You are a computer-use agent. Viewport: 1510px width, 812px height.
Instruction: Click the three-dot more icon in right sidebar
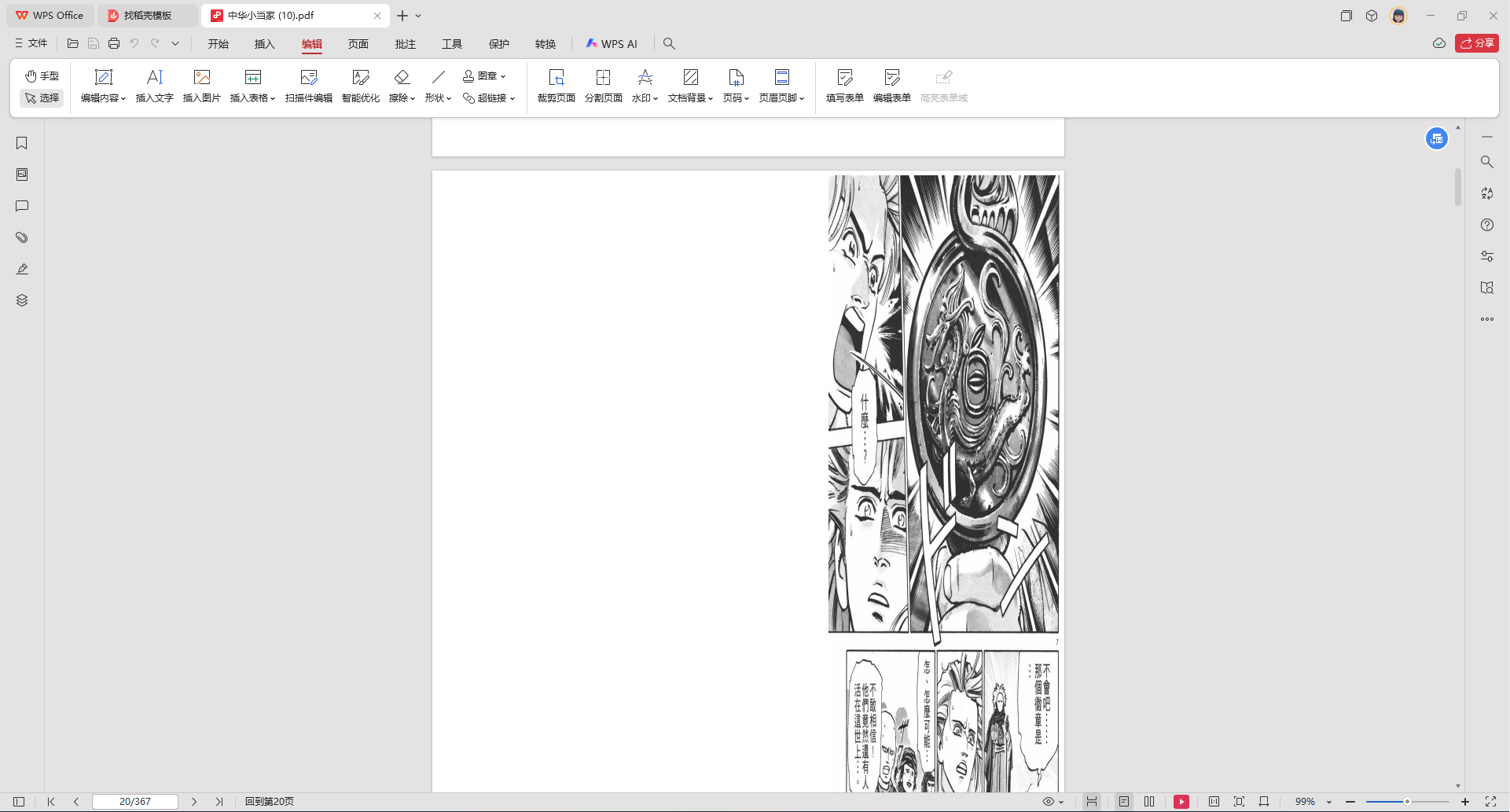(x=1487, y=319)
